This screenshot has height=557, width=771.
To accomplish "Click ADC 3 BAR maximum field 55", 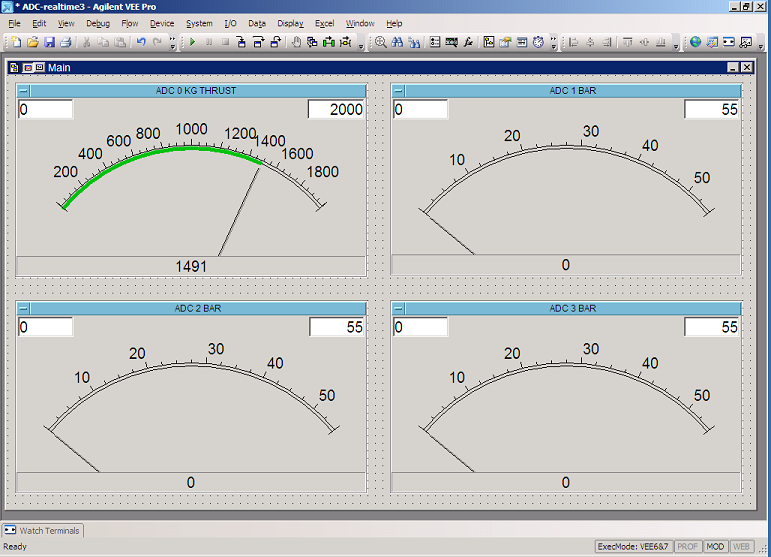I will (x=712, y=327).
